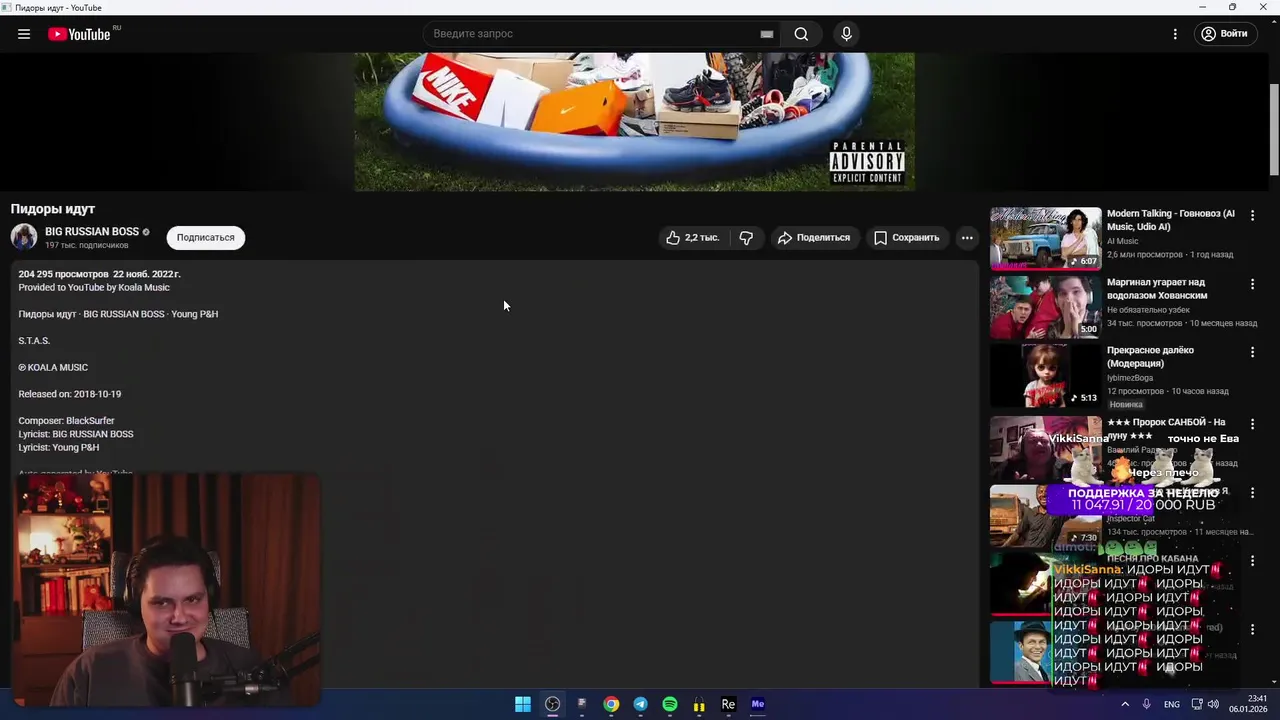Open options menu for Маргинал угарает video

point(1252,284)
